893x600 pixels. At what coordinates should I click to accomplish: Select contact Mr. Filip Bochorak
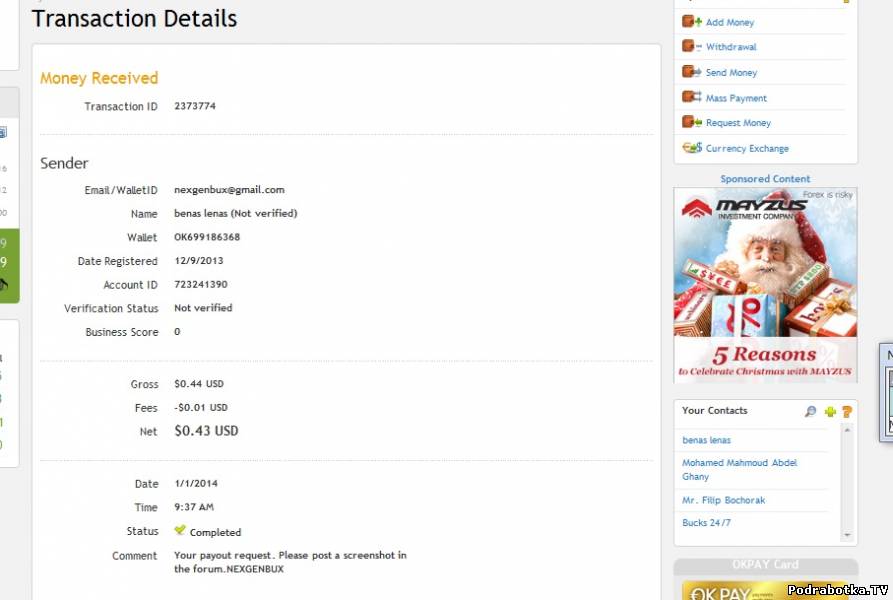tap(724, 500)
